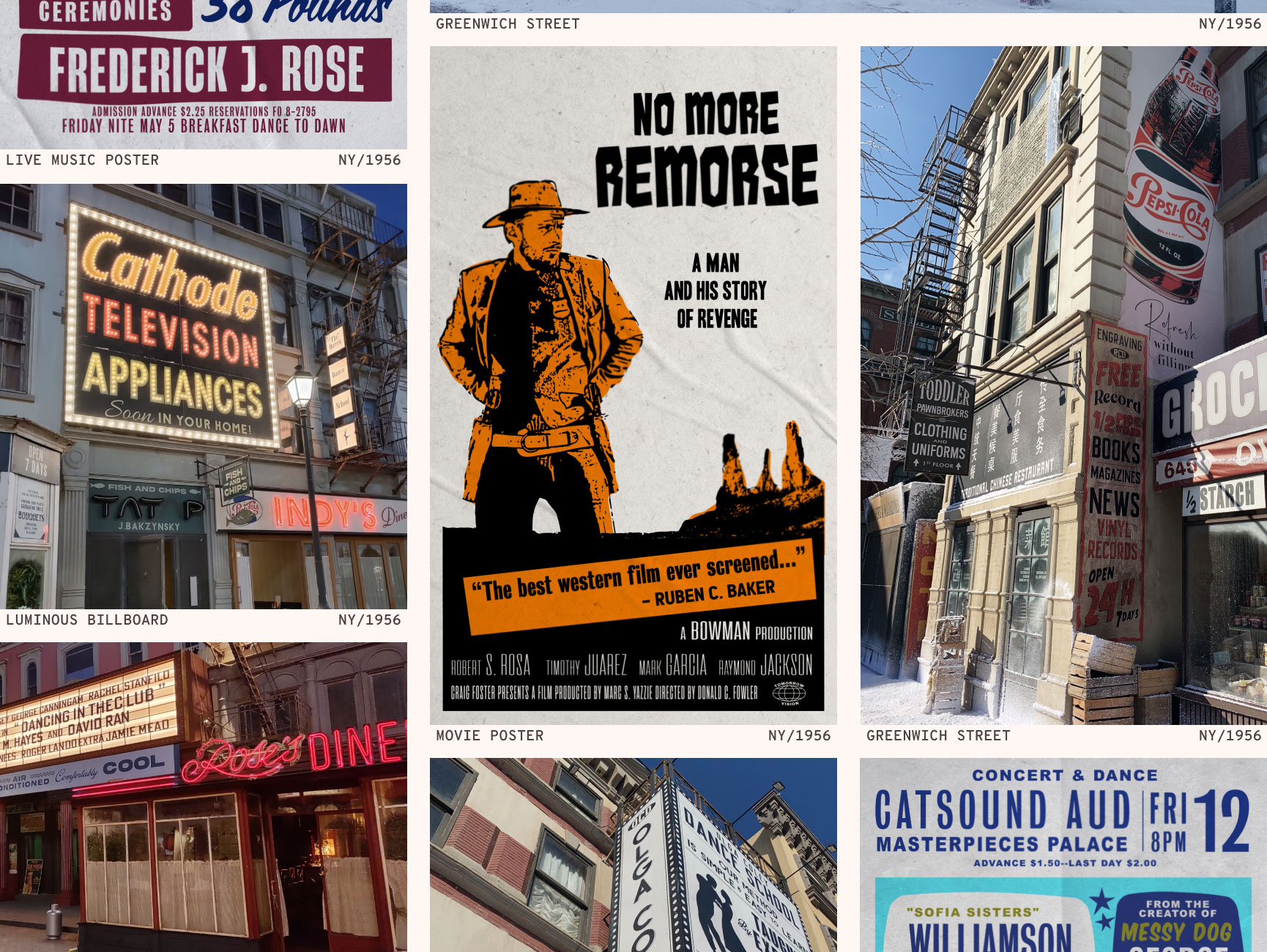Click 'GREENWICH STREET' caption above the movie poster
Viewport: 1267px width, 952px height.
coord(508,24)
